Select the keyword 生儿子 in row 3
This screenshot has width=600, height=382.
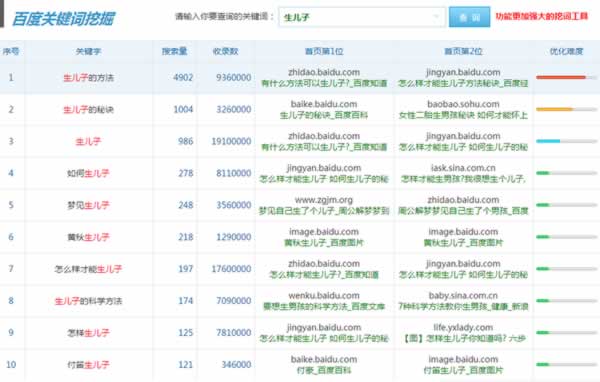(x=88, y=142)
